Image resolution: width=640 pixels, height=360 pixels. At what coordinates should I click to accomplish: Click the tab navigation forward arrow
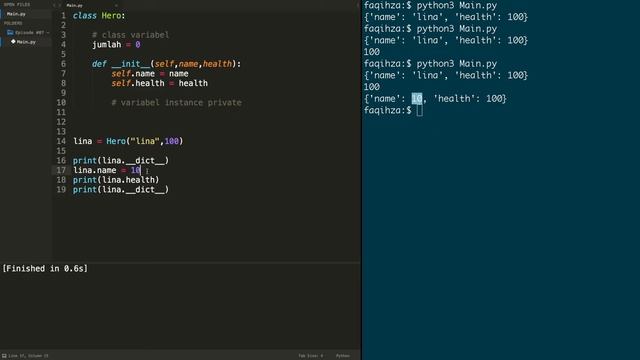(60, 5)
